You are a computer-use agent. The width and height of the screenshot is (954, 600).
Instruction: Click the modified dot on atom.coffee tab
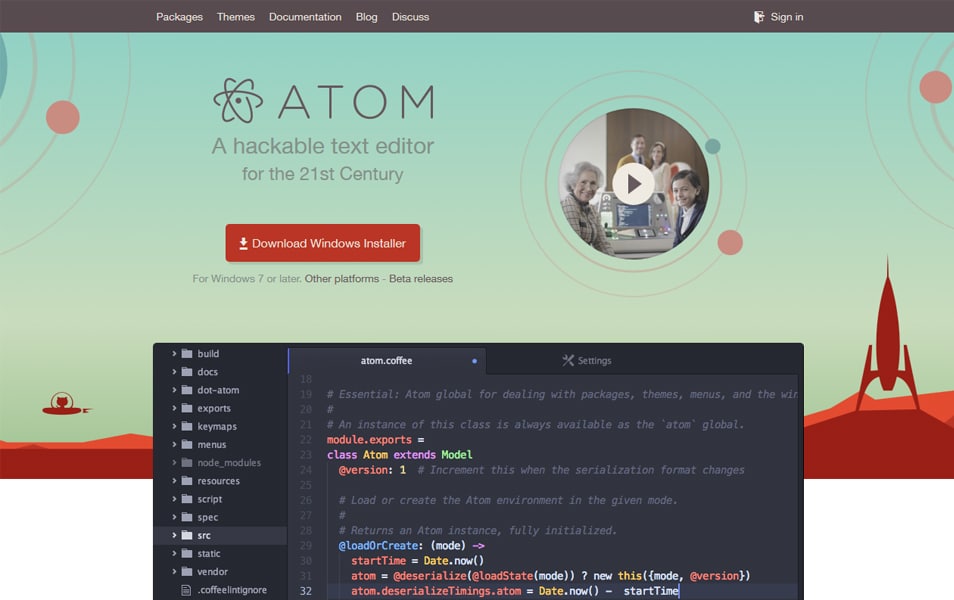point(475,361)
